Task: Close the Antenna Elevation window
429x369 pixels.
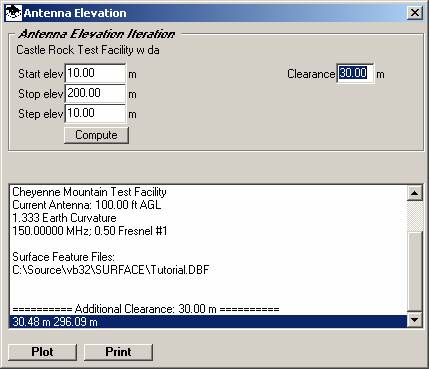Action: (415, 13)
